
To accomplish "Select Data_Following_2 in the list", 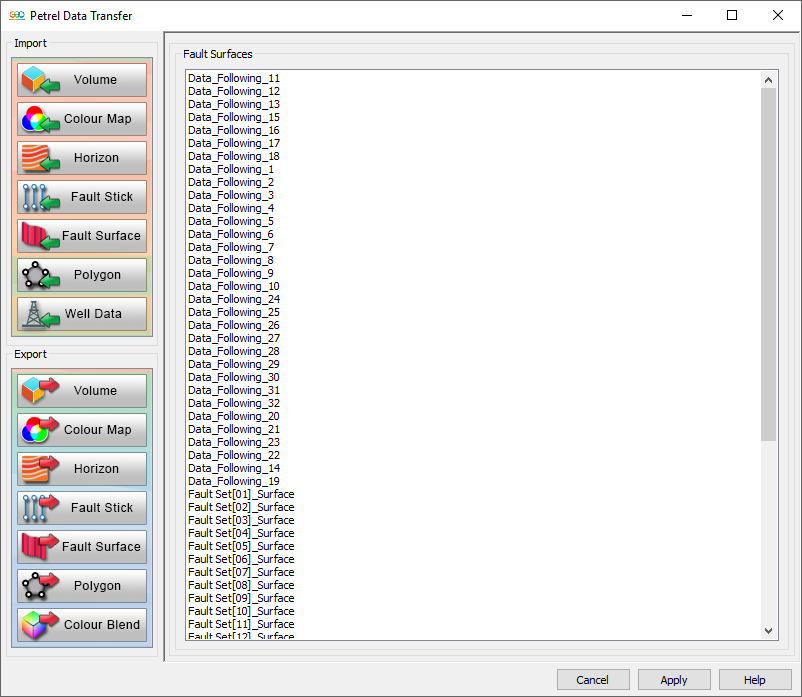I will (231, 182).
